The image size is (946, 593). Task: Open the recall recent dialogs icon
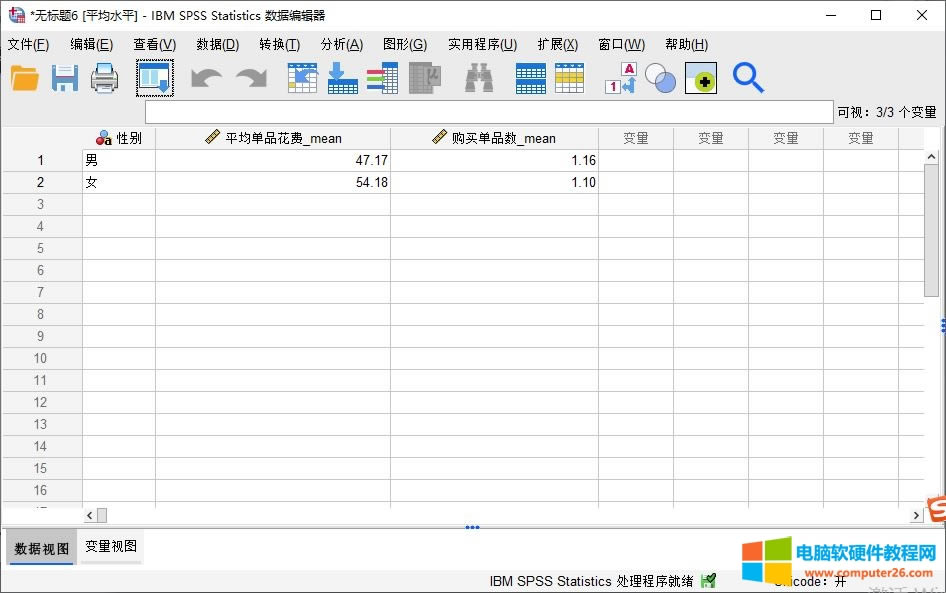point(155,78)
